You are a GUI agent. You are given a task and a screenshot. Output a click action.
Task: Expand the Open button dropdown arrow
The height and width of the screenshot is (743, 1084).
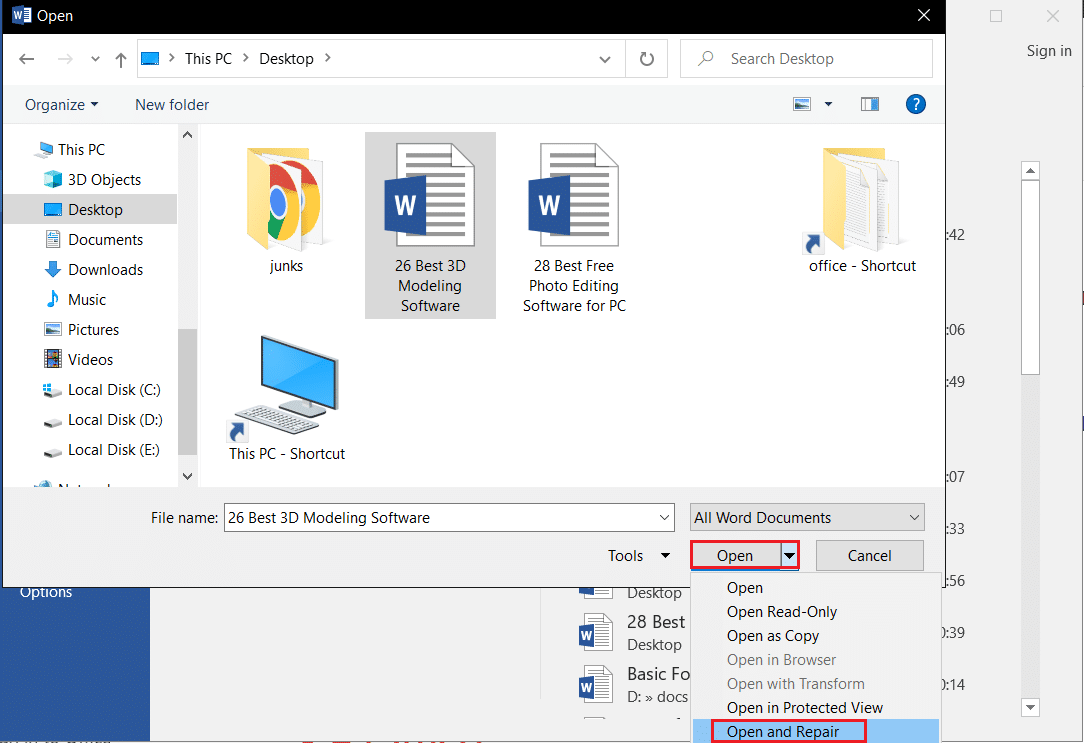point(789,556)
